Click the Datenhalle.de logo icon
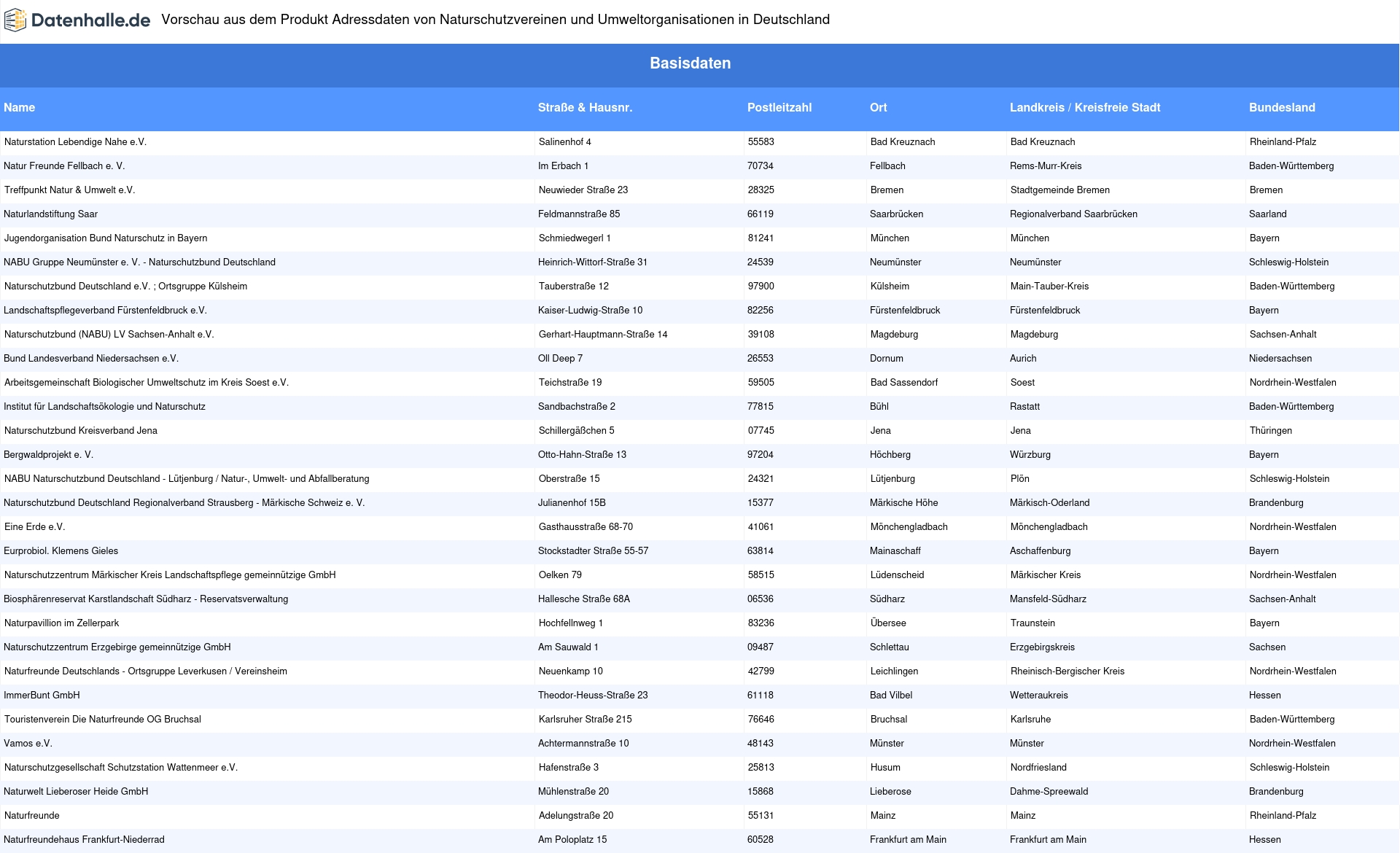 pos(15,20)
